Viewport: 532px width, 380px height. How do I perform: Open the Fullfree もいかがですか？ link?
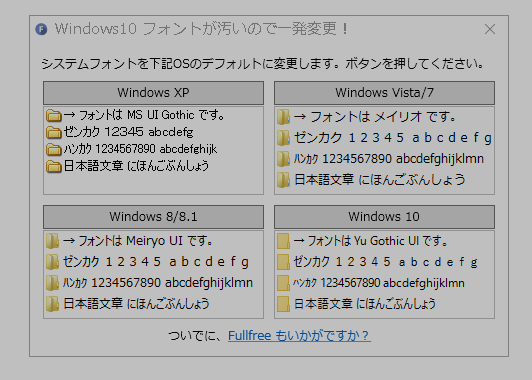click(299, 336)
